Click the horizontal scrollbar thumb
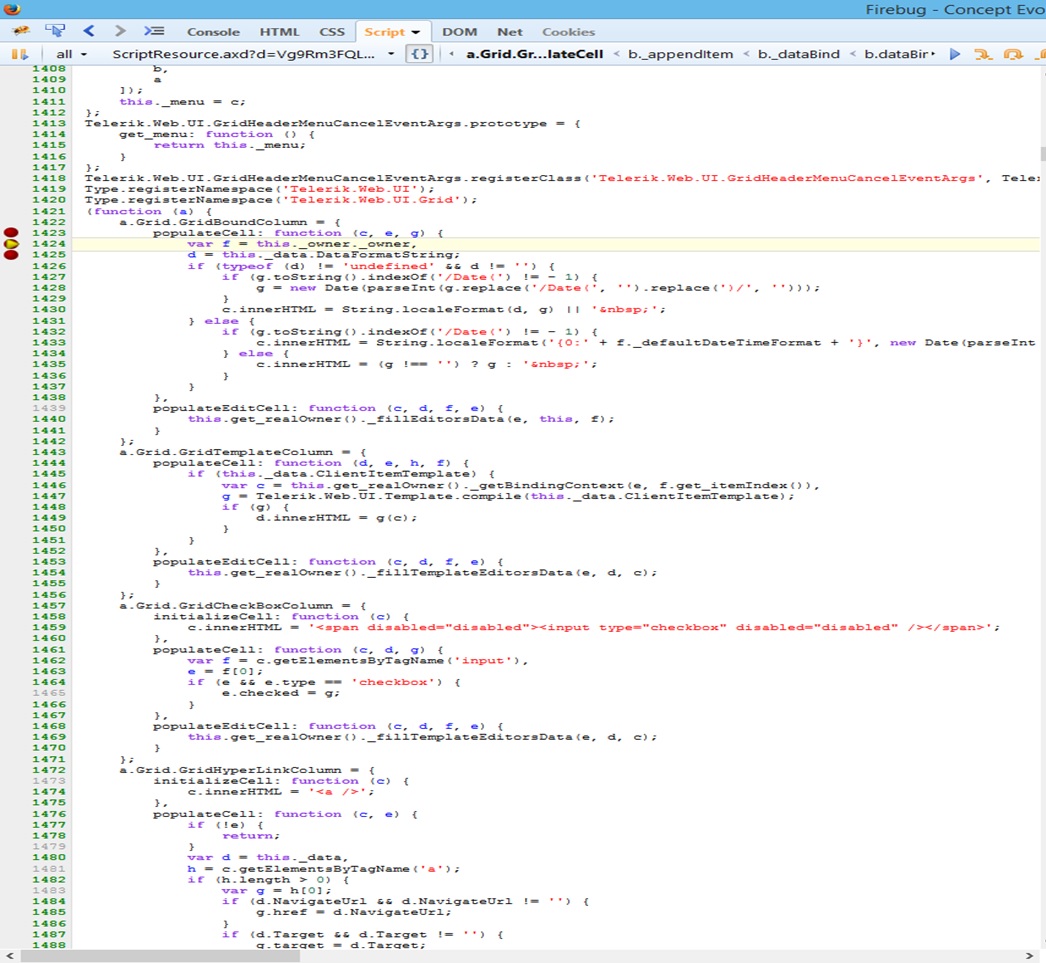The image size is (1046, 963). click(160, 956)
